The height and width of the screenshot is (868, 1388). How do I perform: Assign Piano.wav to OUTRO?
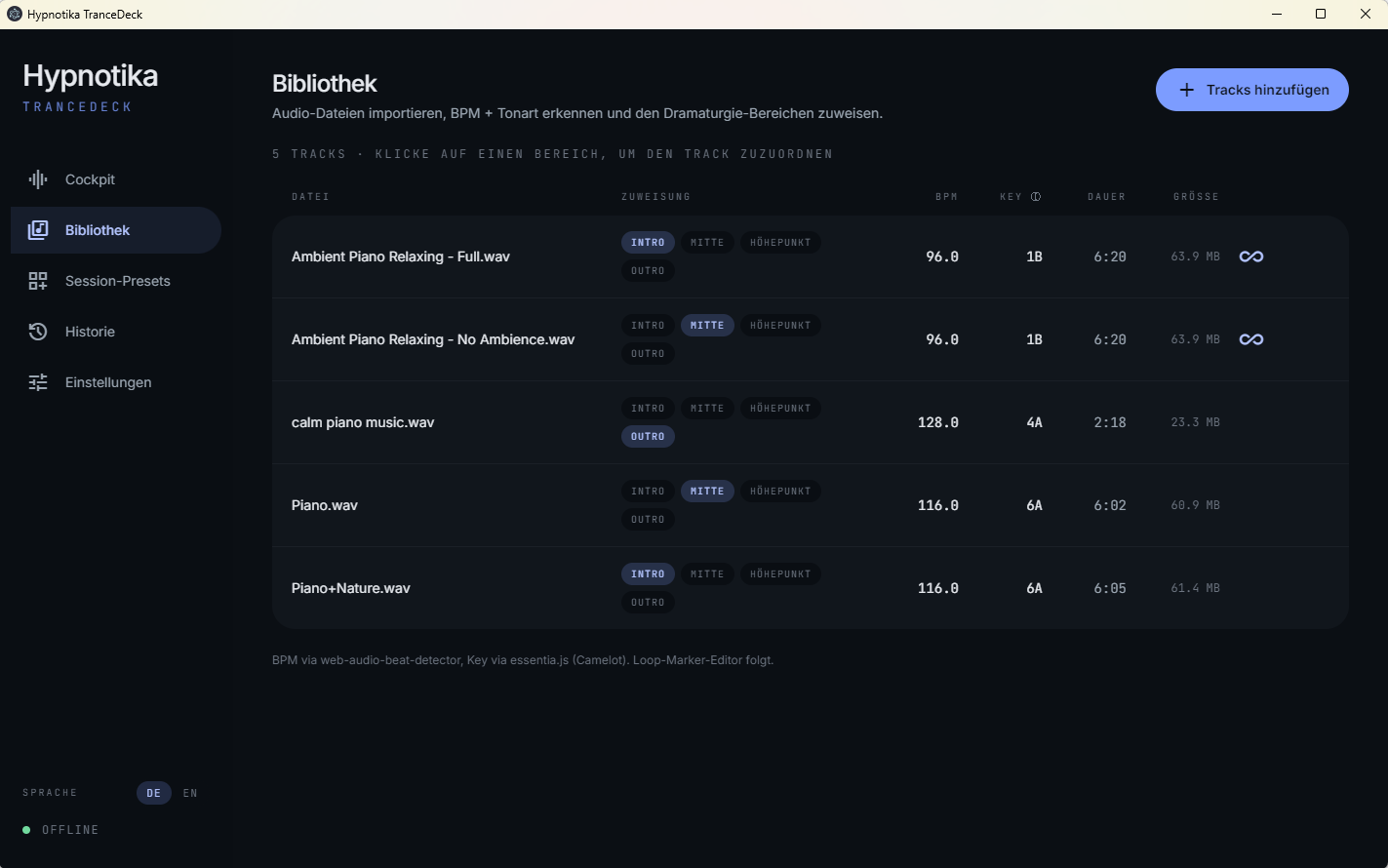(648, 519)
